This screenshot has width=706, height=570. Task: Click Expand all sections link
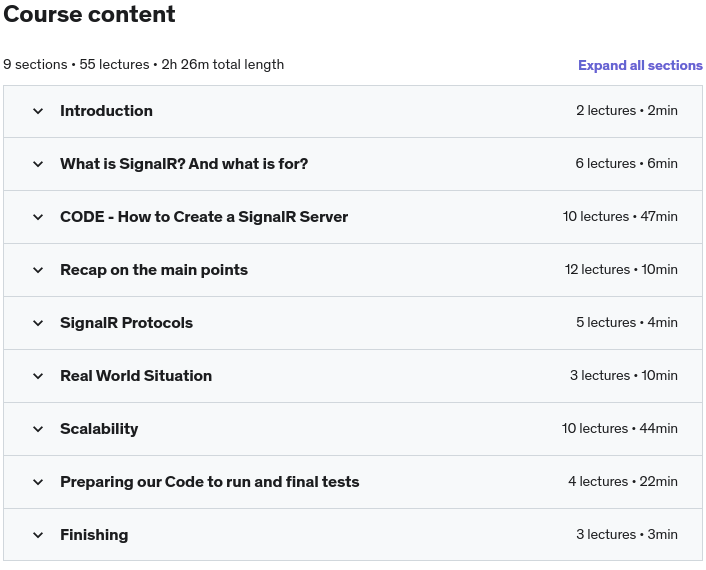pyautogui.click(x=640, y=65)
